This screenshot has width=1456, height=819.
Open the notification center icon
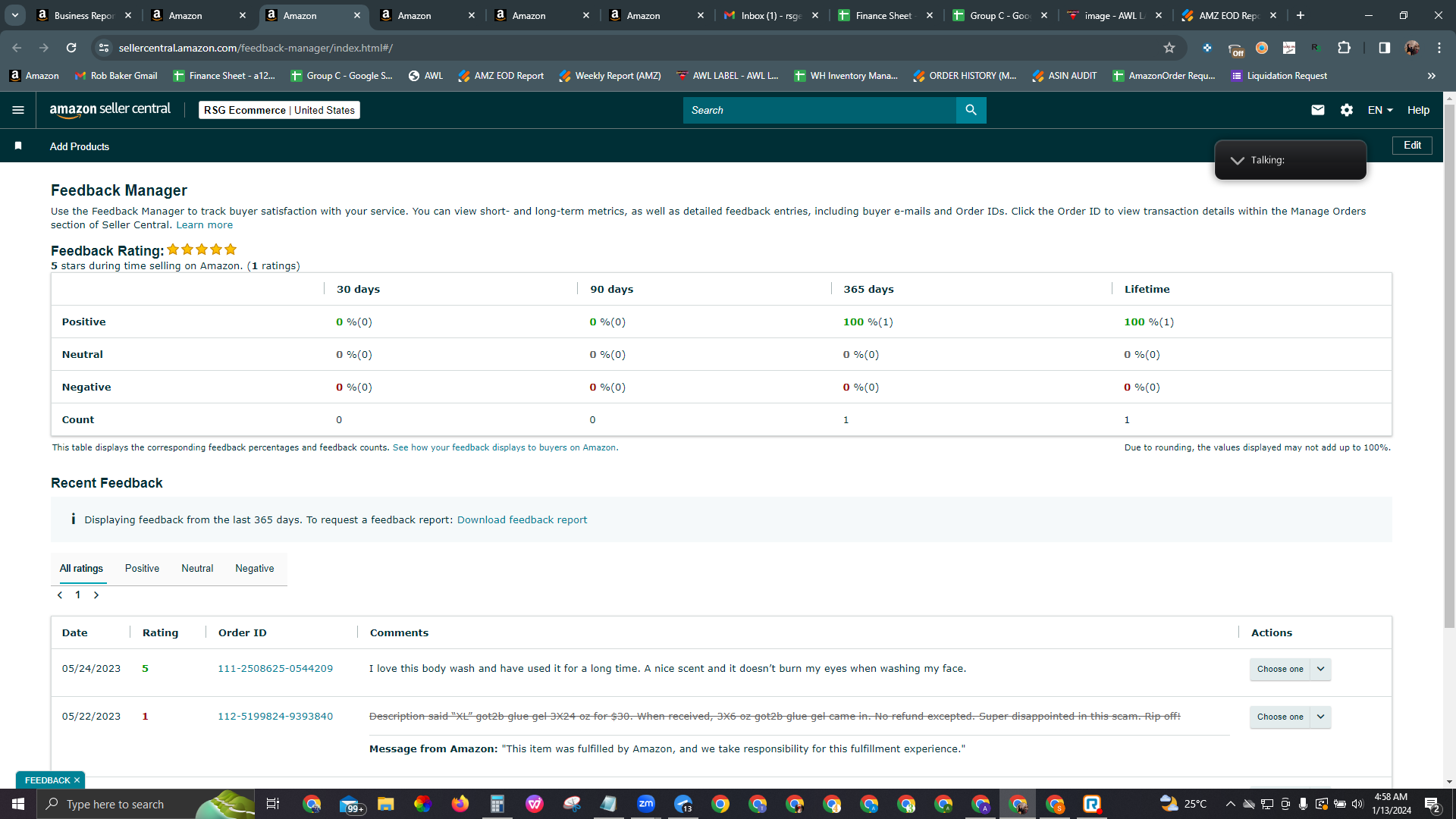pyautogui.click(x=1432, y=804)
